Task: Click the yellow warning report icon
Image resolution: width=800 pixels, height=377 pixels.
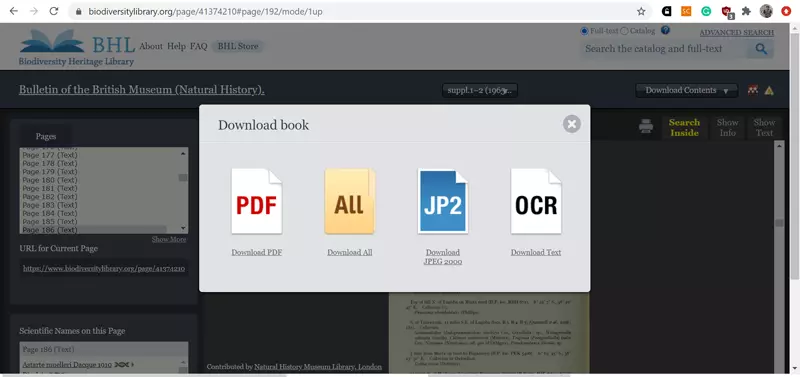Action: point(769,90)
